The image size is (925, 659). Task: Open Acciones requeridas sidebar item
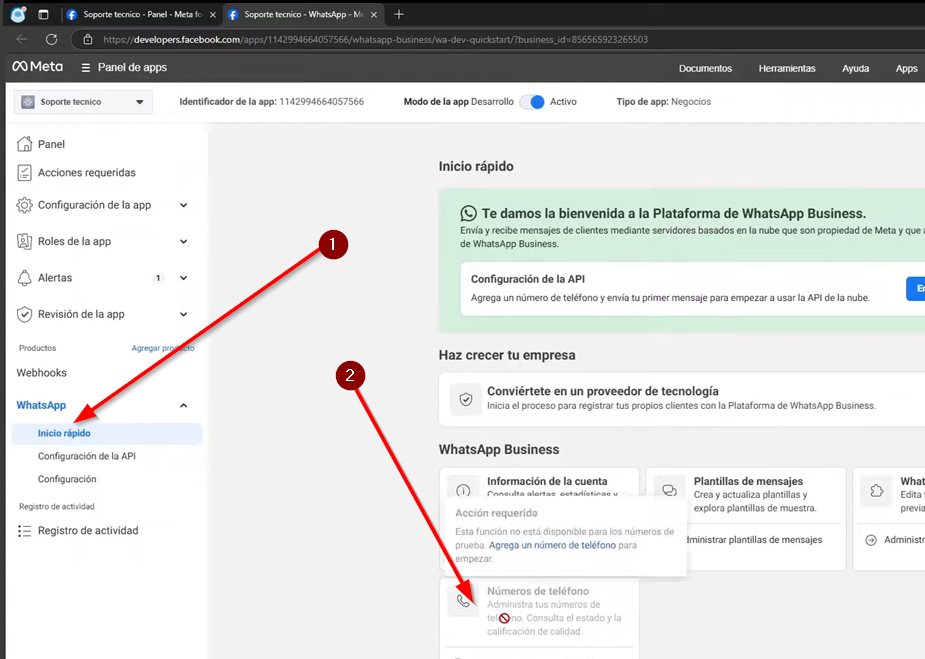coord(87,173)
